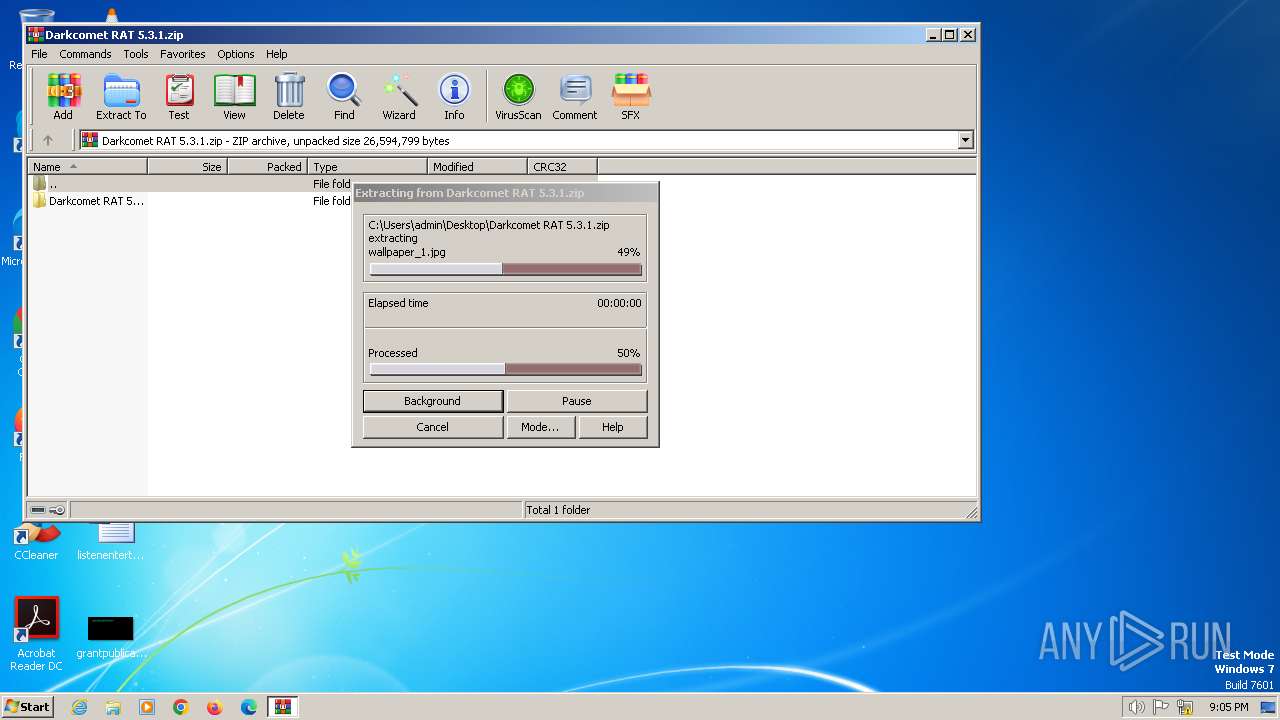The image size is (1280, 720).
Task: Sort by Type column header
Action: tap(368, 167)
